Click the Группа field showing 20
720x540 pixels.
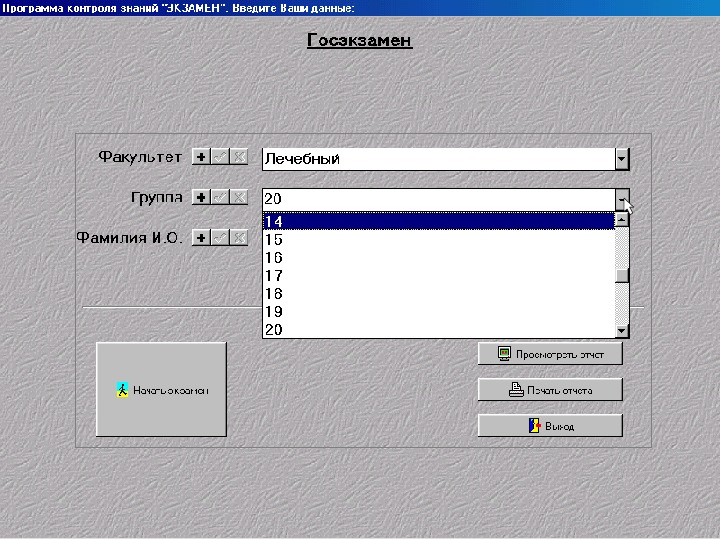439,199
